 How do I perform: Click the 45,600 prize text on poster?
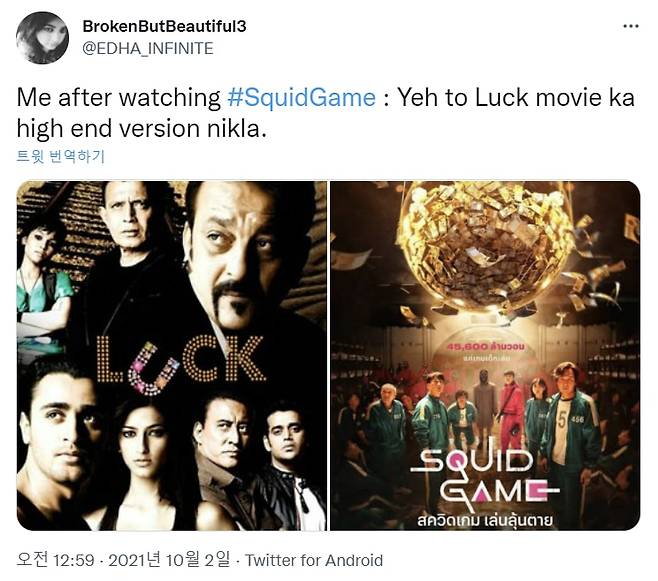485,347
